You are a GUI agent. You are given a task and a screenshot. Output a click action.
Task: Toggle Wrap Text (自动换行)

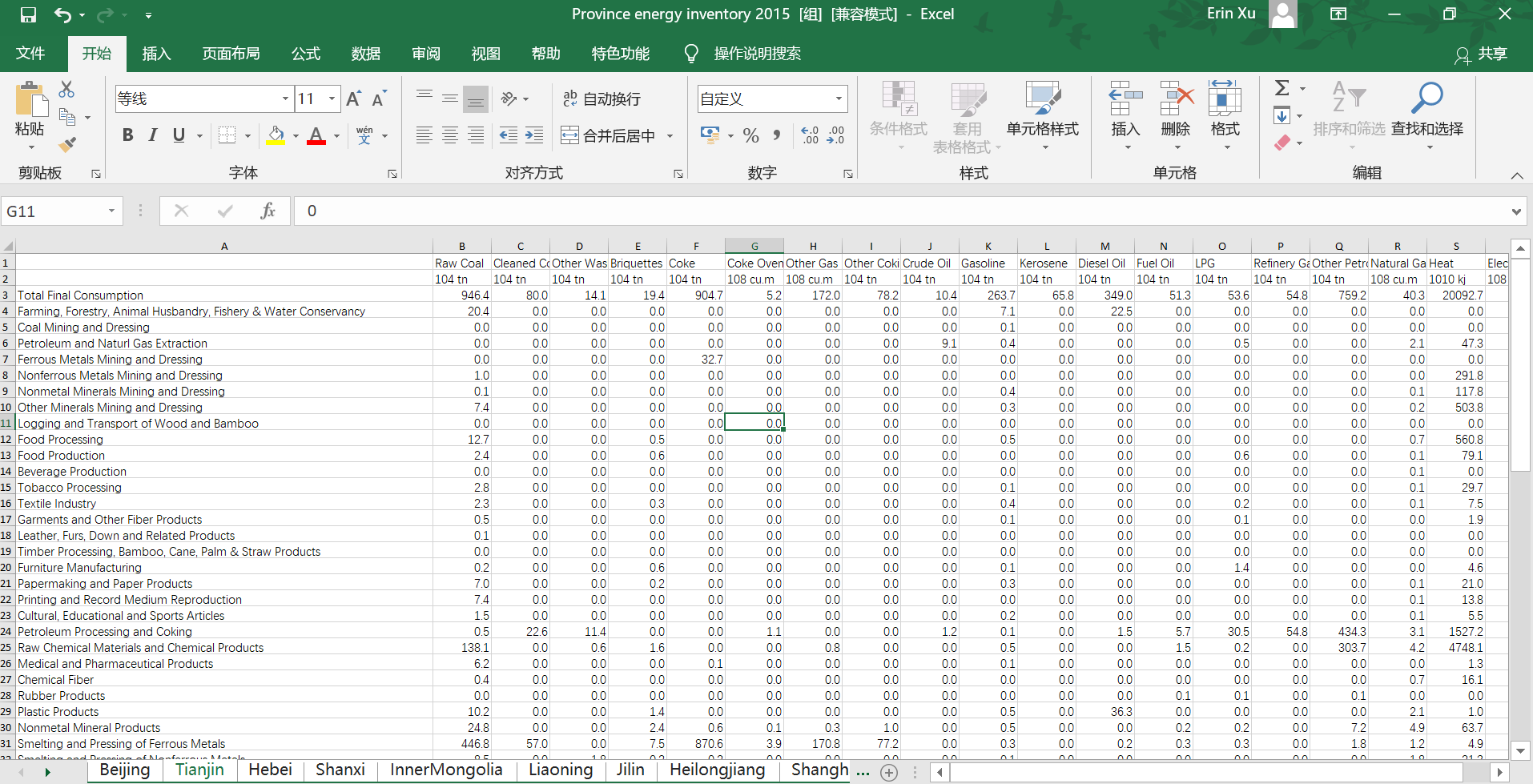[602, 99]
